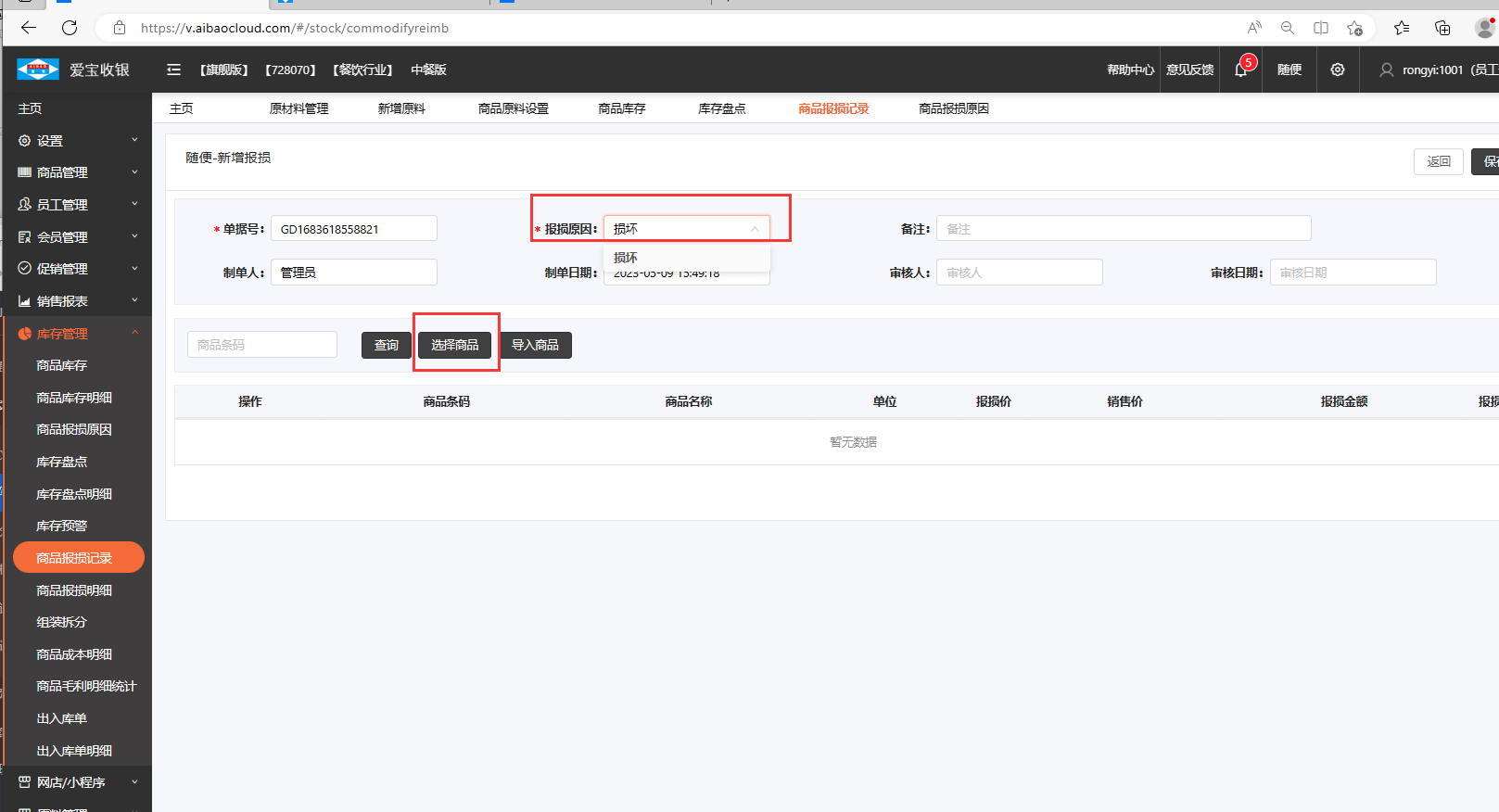Select 损坏 option in dropdown list
This screenshot has width=1499, height=812.
click(626, 258)
